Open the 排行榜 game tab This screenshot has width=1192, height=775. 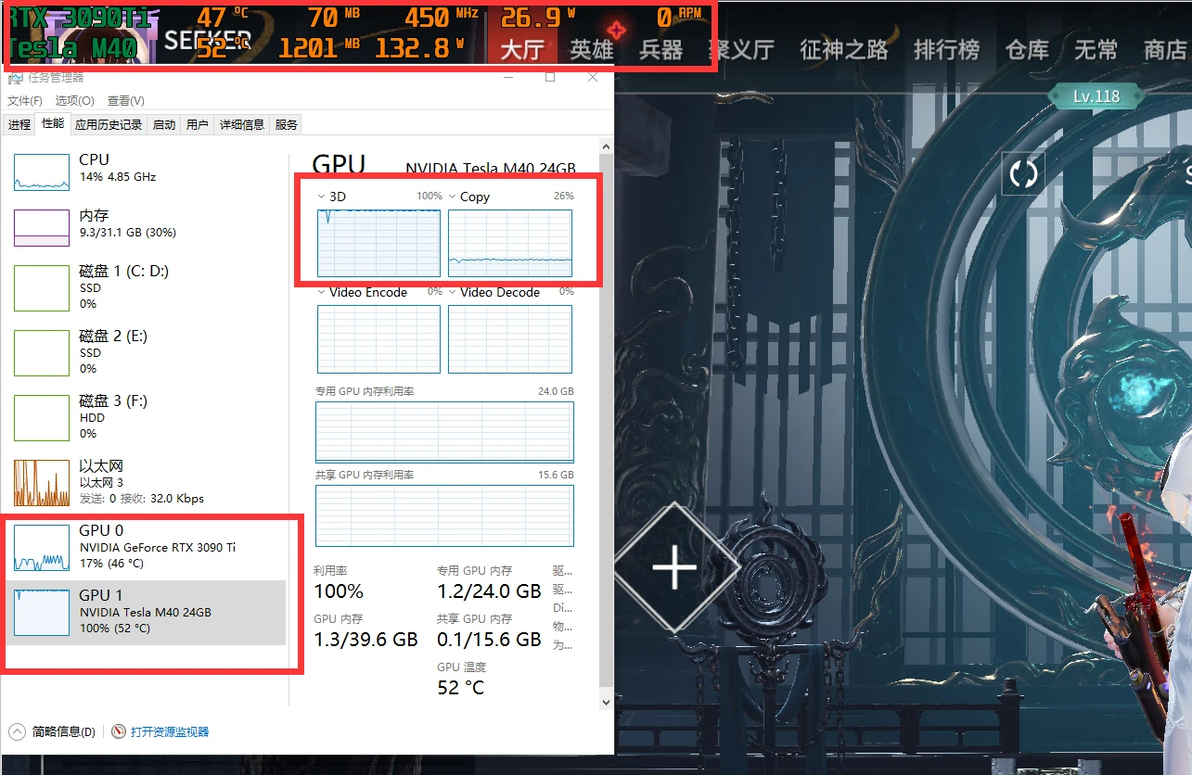click(x=946, y=50)
